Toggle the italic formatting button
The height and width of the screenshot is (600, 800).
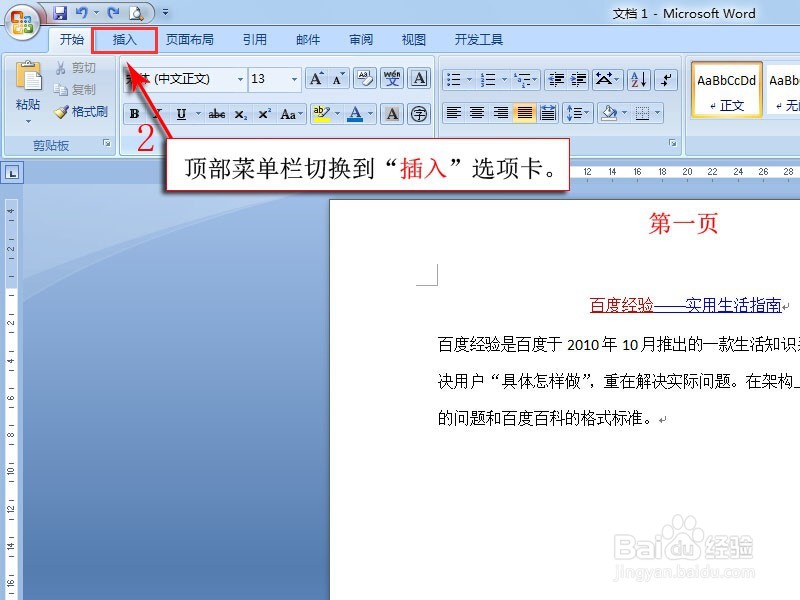pyautogui.click(x=157, y=113)
